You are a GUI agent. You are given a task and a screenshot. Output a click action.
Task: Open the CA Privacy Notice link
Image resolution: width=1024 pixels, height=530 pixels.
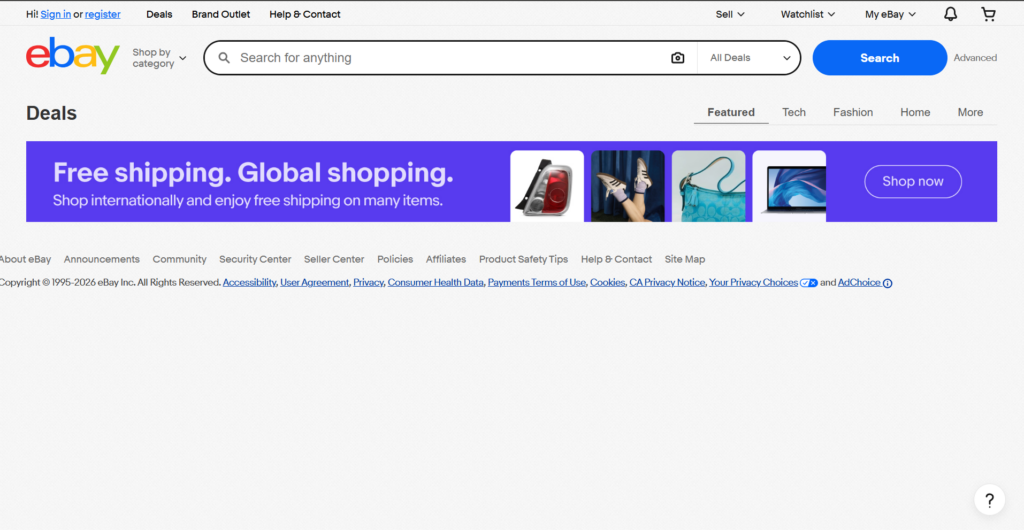667,283
